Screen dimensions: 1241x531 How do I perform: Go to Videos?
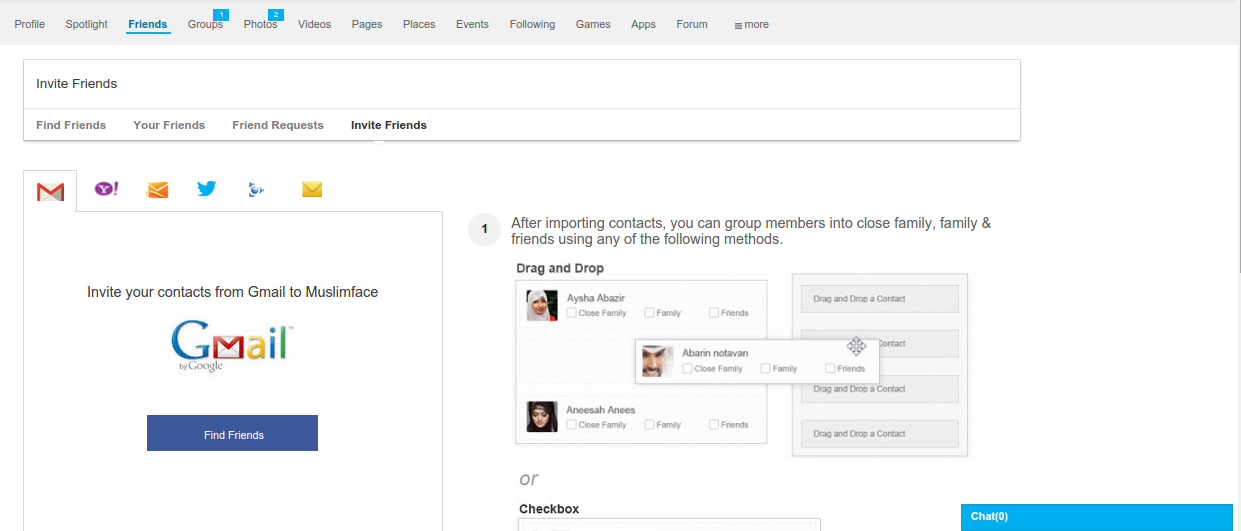(x=314, y=24)
